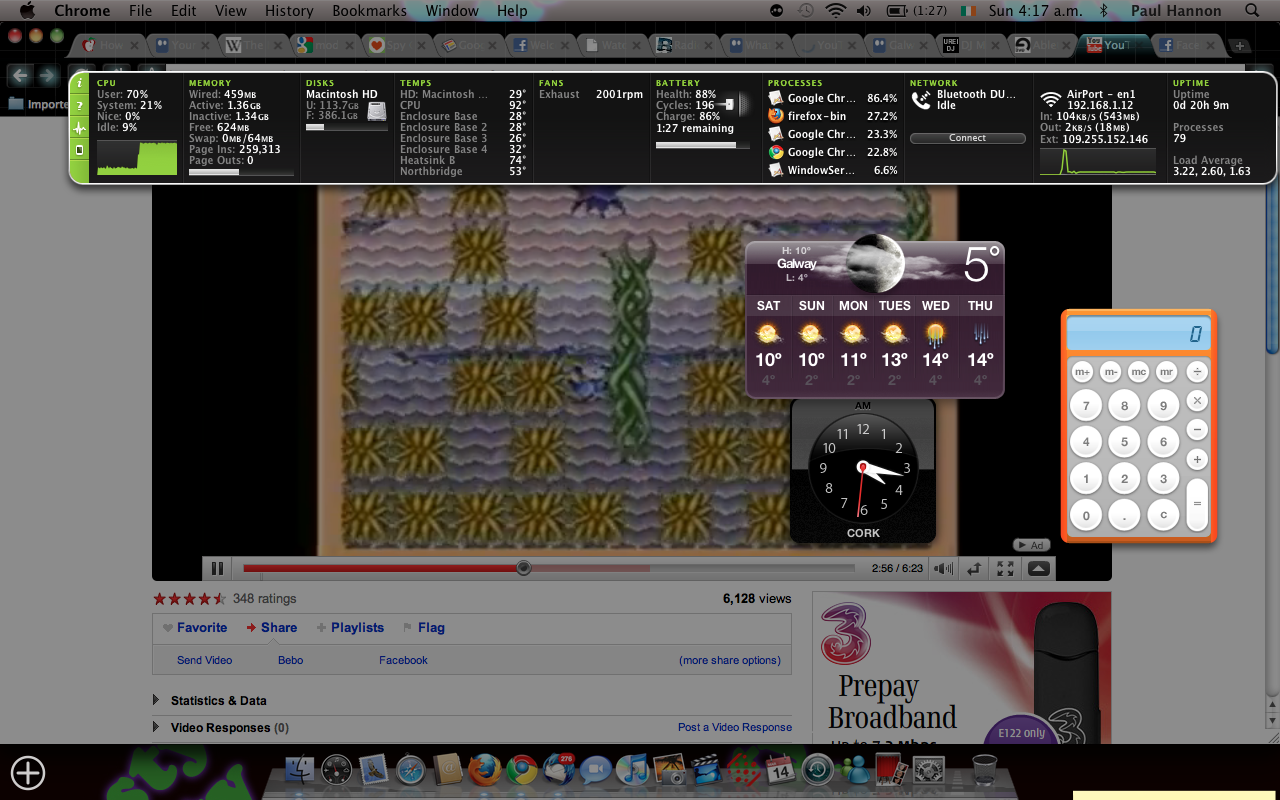This screenshot has width=1280, height=800.
Task: Open Finder from the Dock
Action: coord(300,770)
